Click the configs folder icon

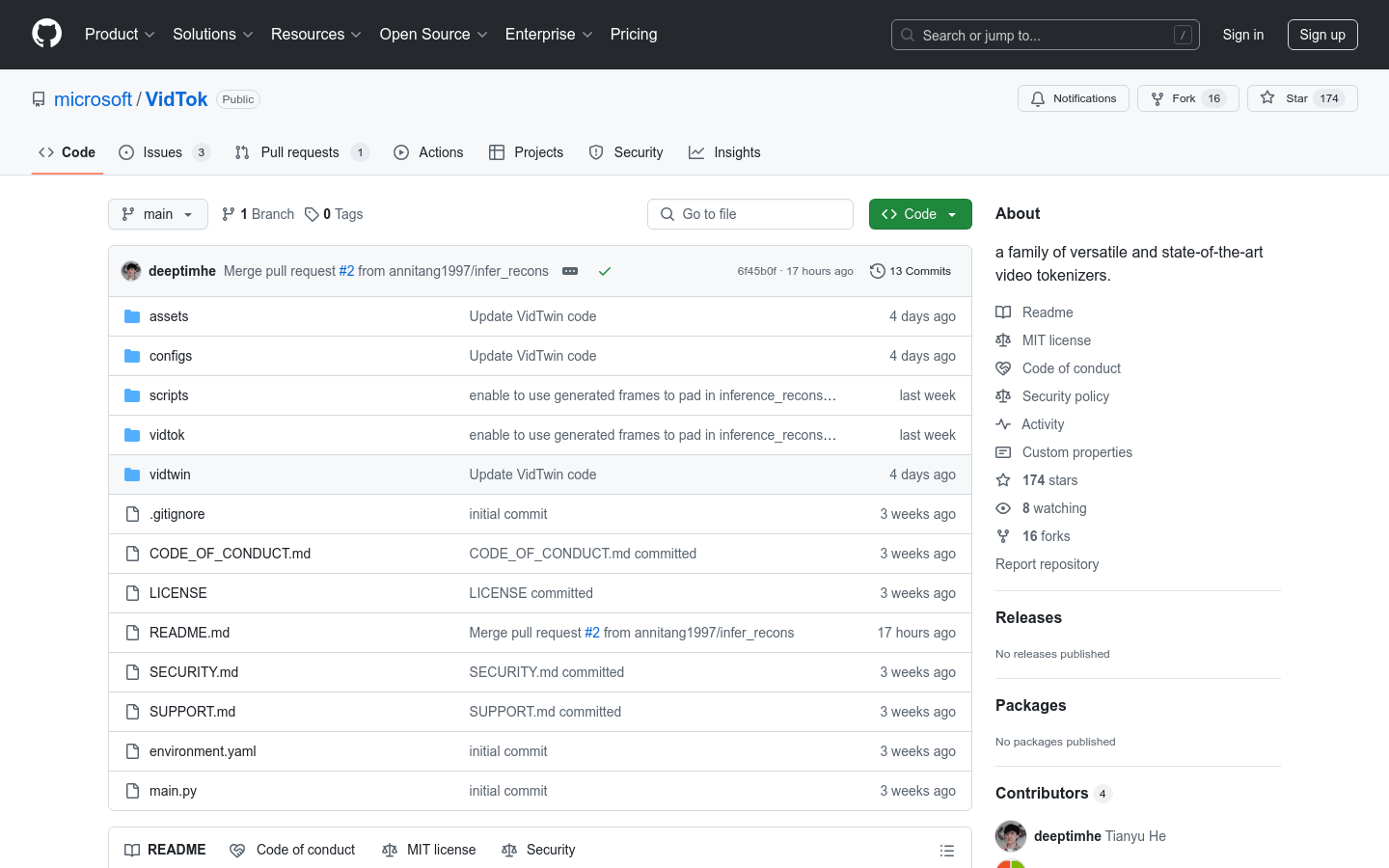pyautogui.click(x=132, y=356)
